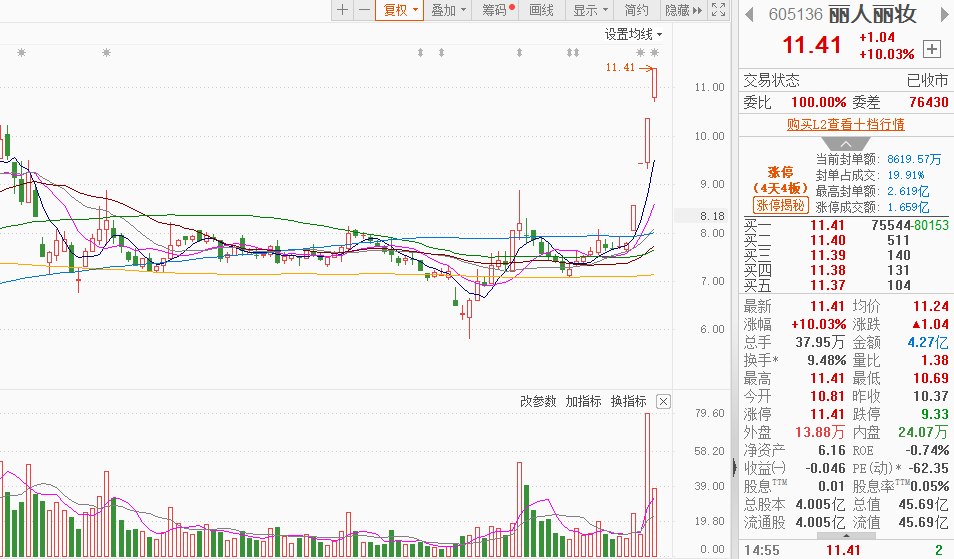Click 换指标 to change the indicator
954x559 pixels.
[628, 401]
